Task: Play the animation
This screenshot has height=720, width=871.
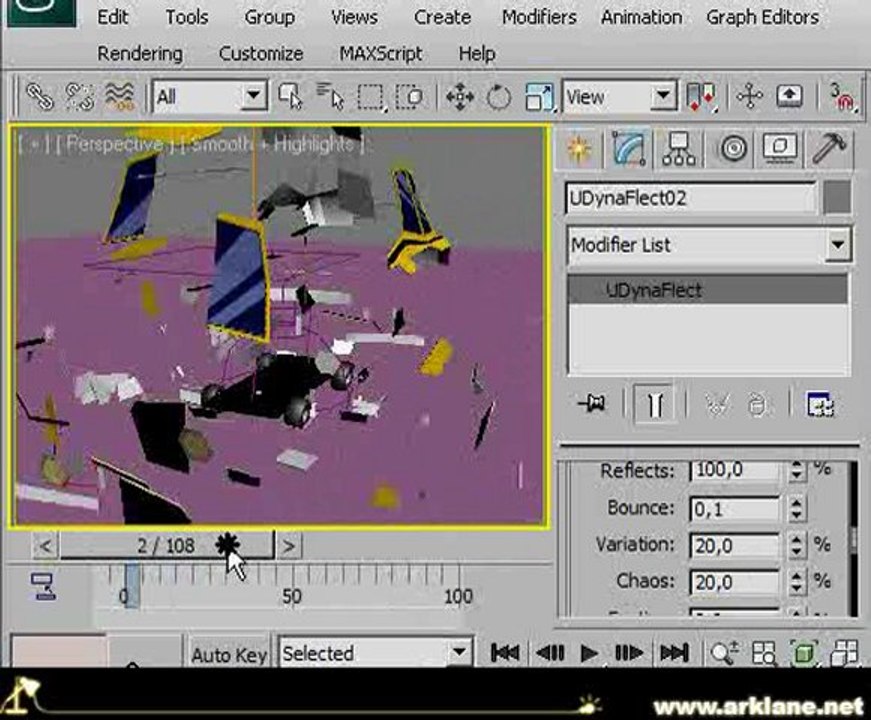Action: [589, 653]
